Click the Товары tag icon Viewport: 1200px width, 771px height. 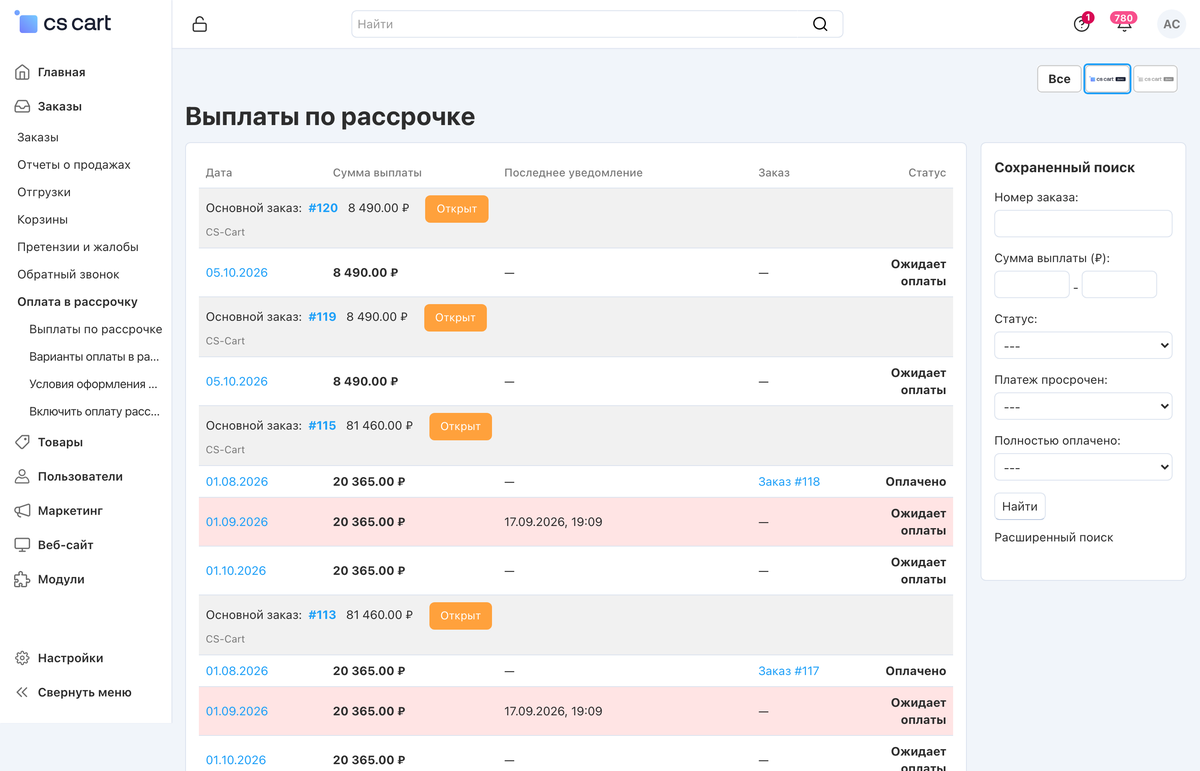[x=22, y=442]
